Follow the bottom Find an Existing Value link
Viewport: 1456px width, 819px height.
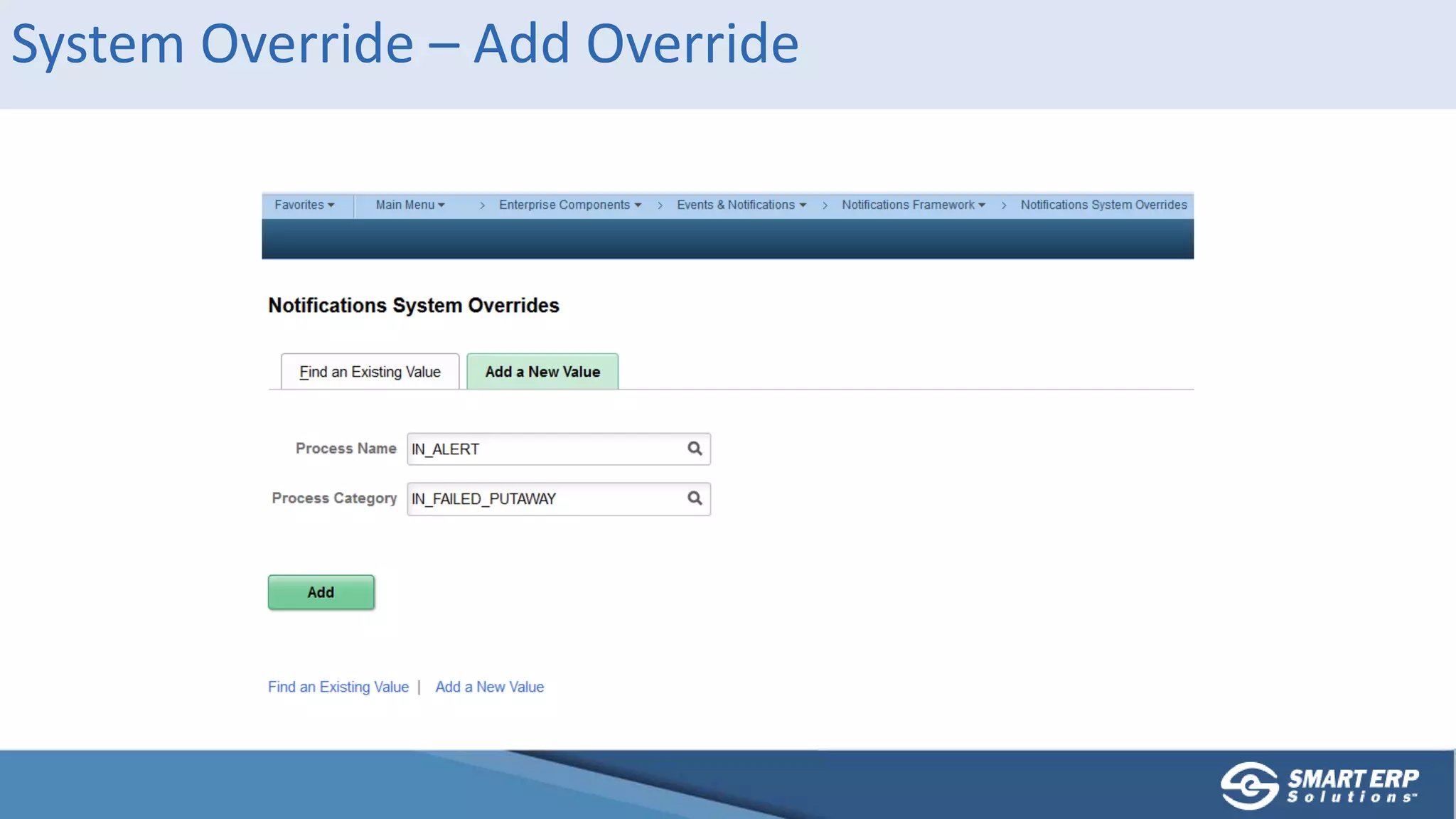pyautogui.click(x=338, y=687)
